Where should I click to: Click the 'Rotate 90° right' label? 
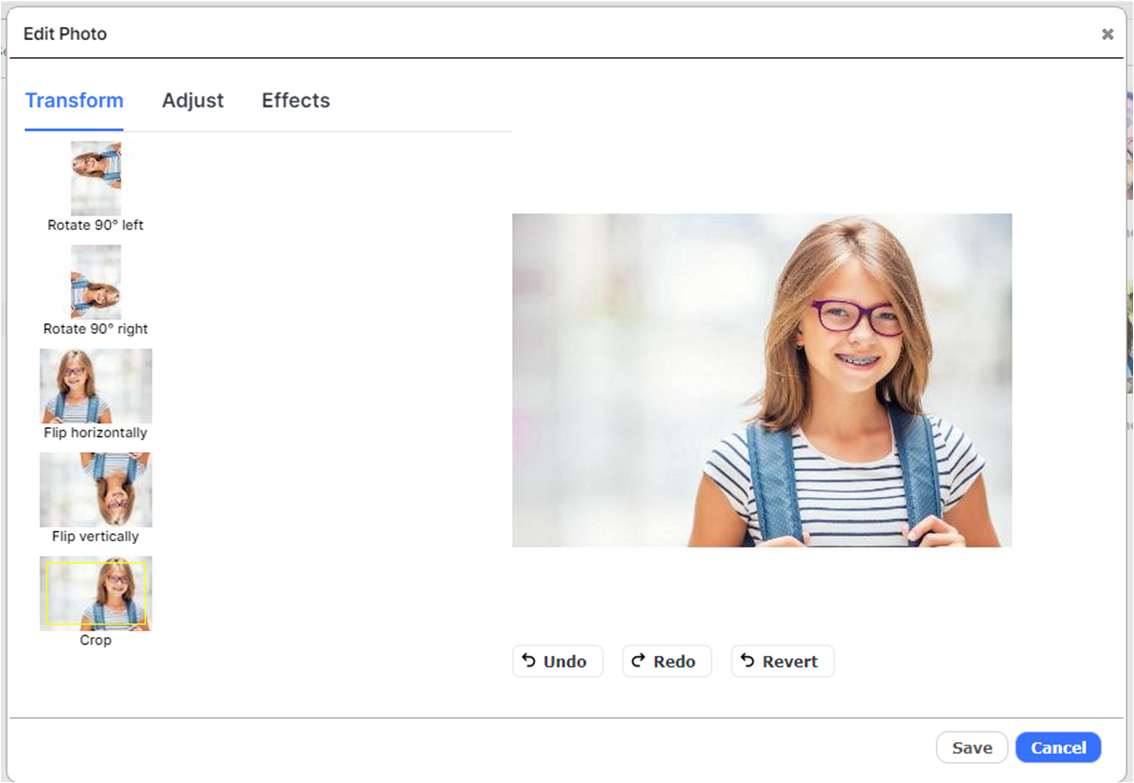click(95, 329)
